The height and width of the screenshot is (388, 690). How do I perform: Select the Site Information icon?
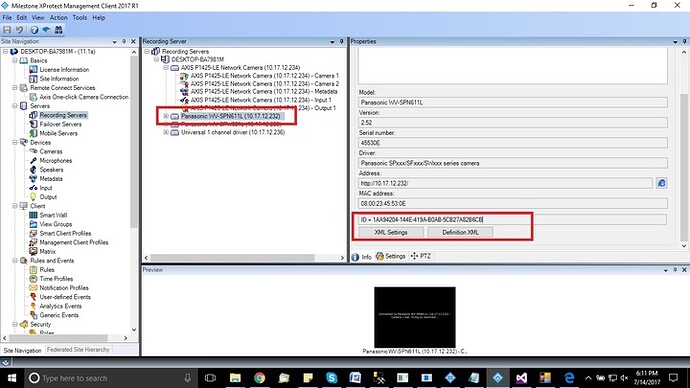(x=33, y=79)
